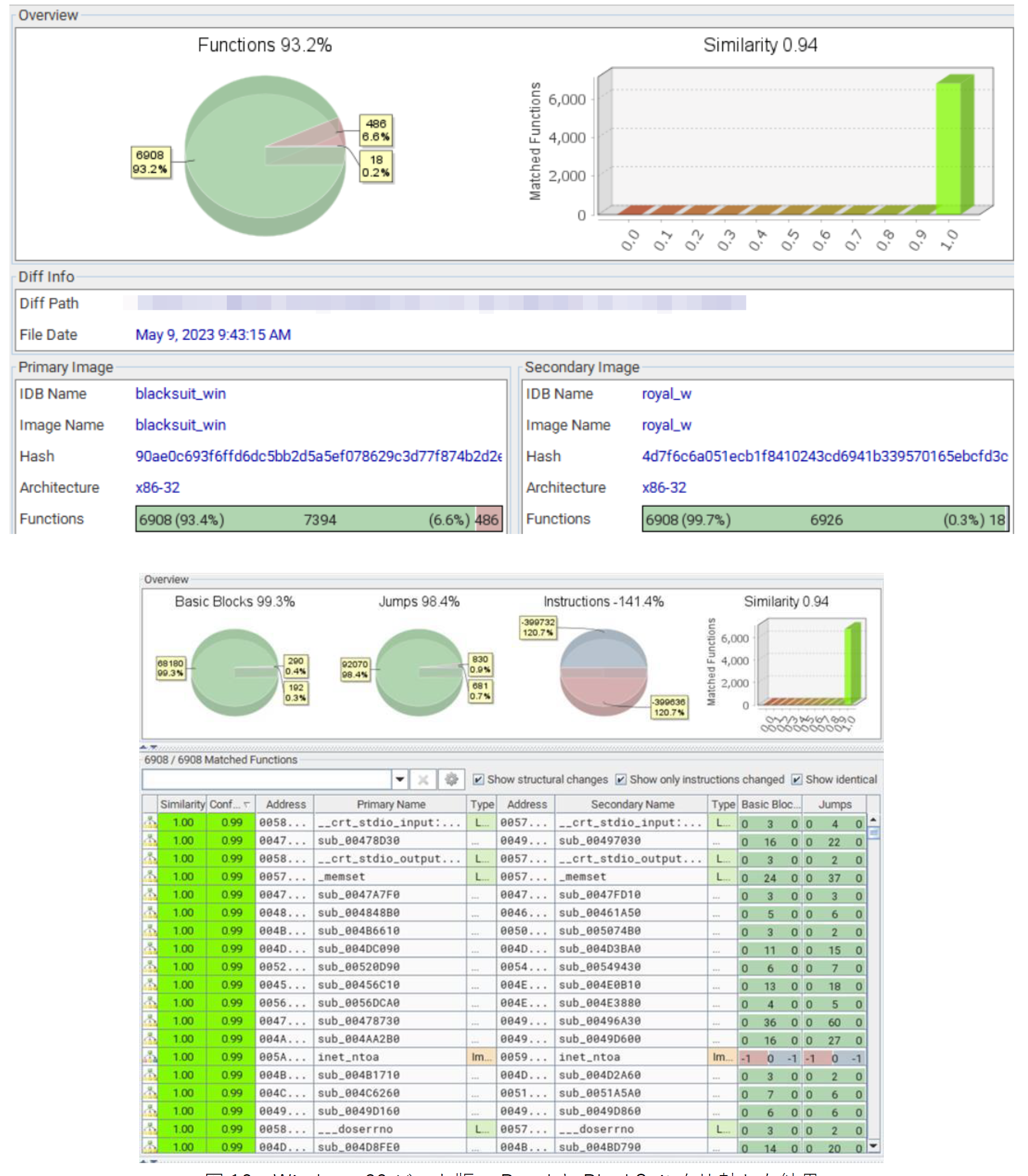Click the flowgraph icon on _memset row
The width and height of the screenshot is (1028, 1176).
150,876
